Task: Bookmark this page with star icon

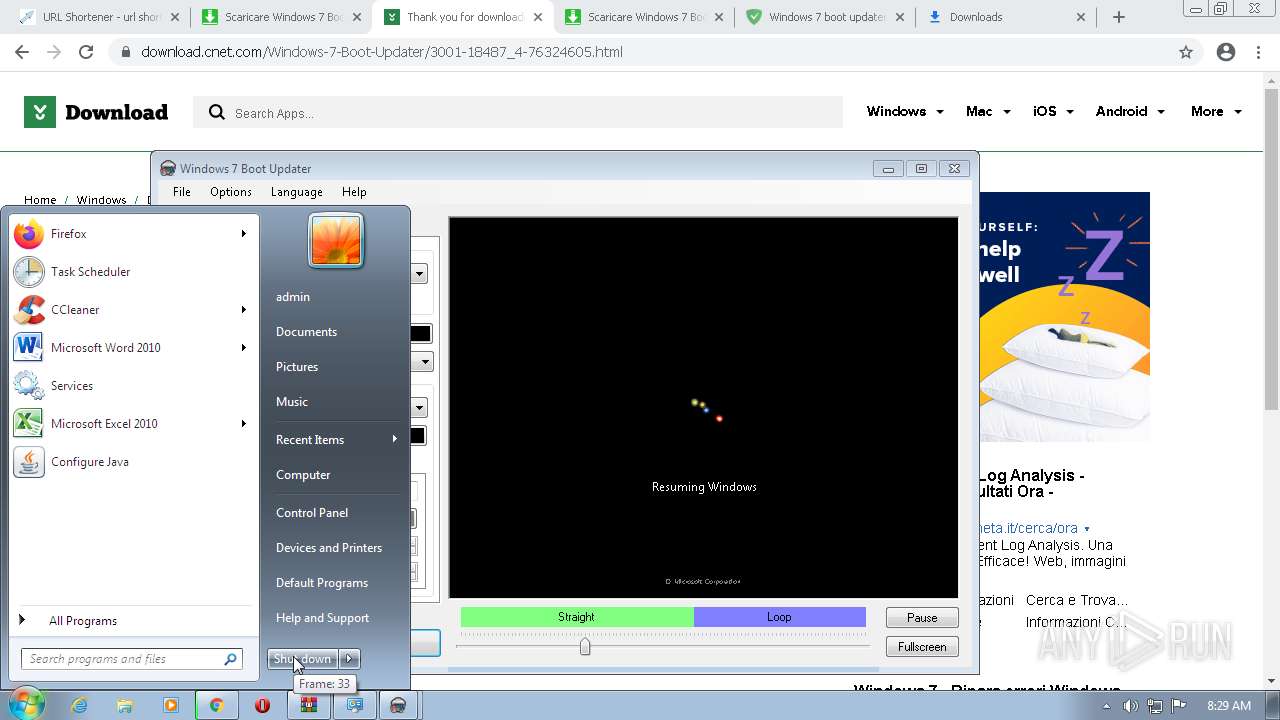Action: pos(1186,52)
